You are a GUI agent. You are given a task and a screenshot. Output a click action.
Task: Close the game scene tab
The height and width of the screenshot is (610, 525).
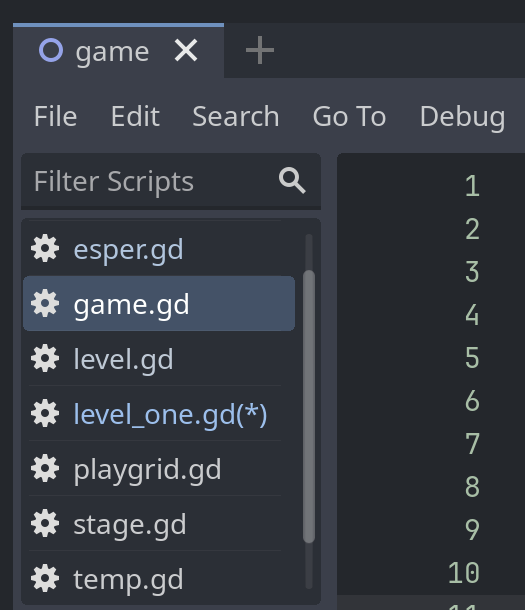186,51
